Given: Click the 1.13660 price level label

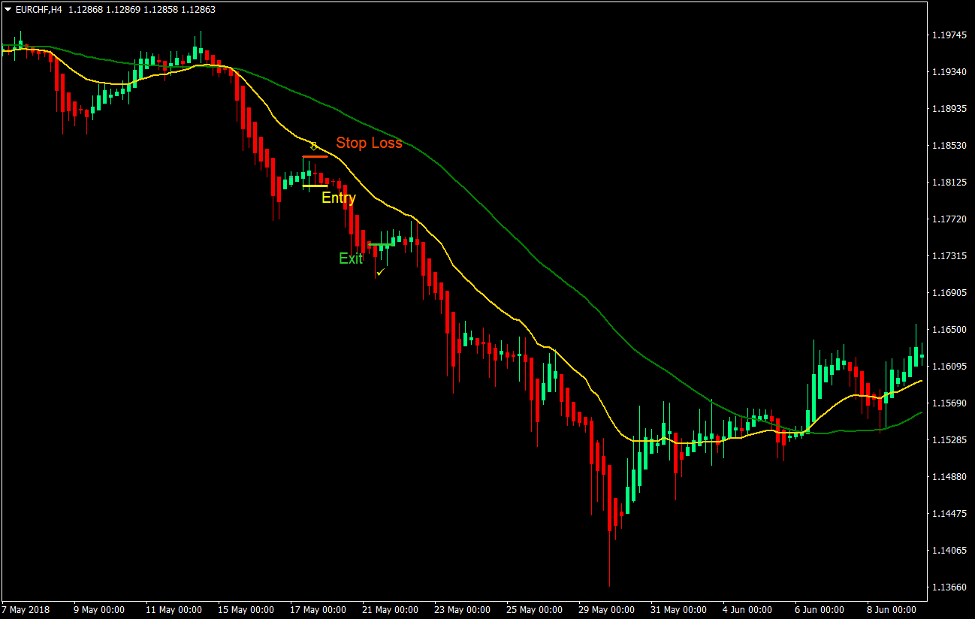Looking at the screenshot, I should tap(947, 587).
